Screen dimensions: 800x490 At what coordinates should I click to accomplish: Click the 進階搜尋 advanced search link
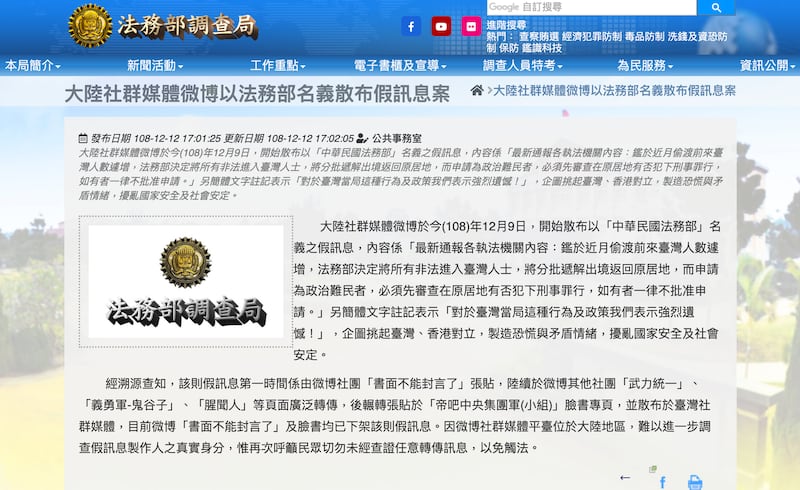pyautogui.click(x=506, y=26)
